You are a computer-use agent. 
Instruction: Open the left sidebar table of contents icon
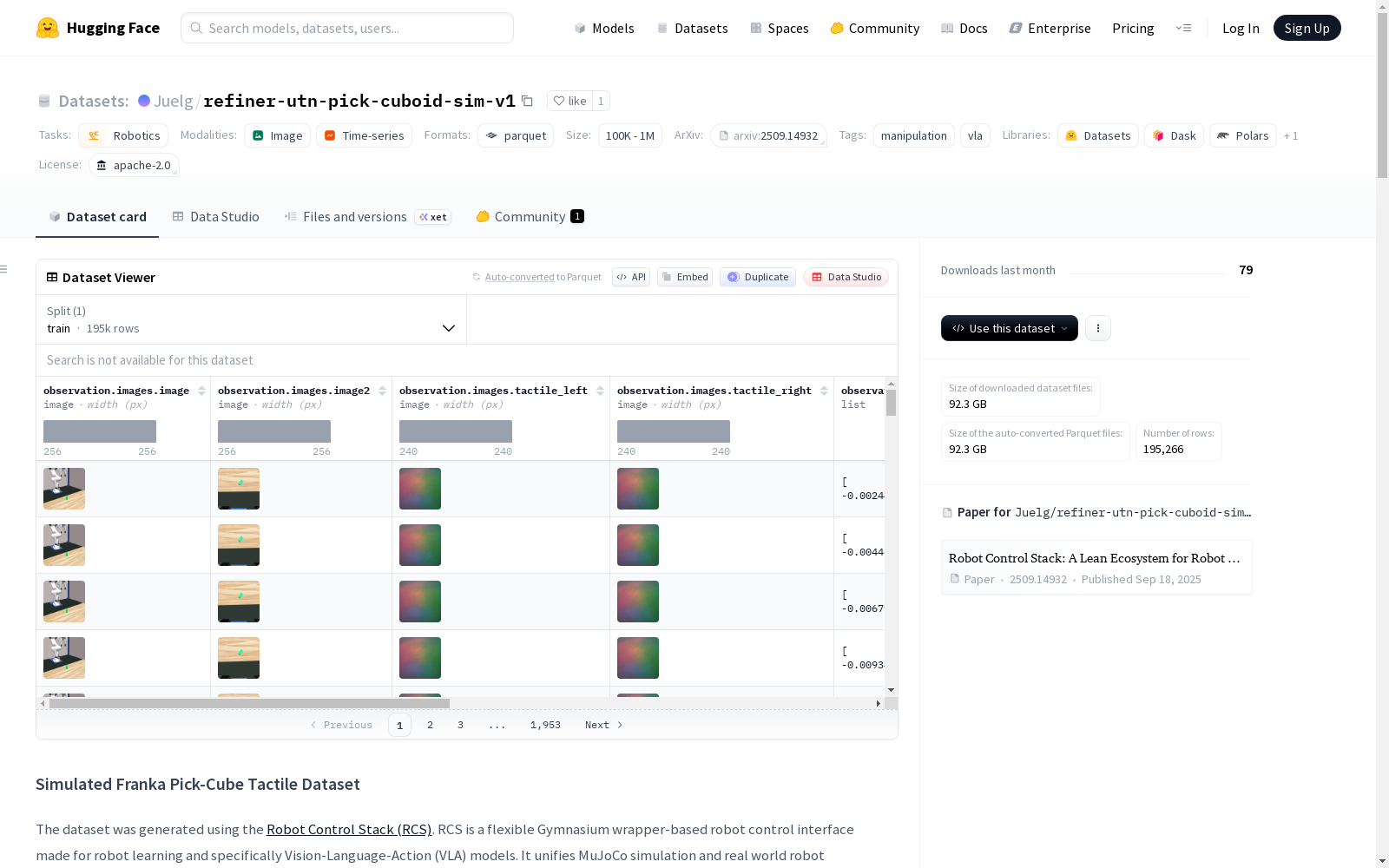coord(4,269)
